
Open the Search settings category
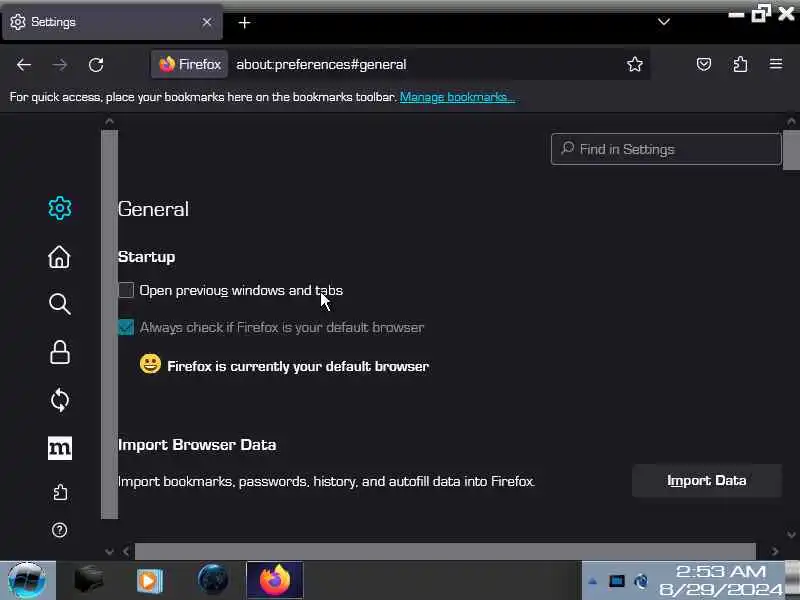(60, 304)
